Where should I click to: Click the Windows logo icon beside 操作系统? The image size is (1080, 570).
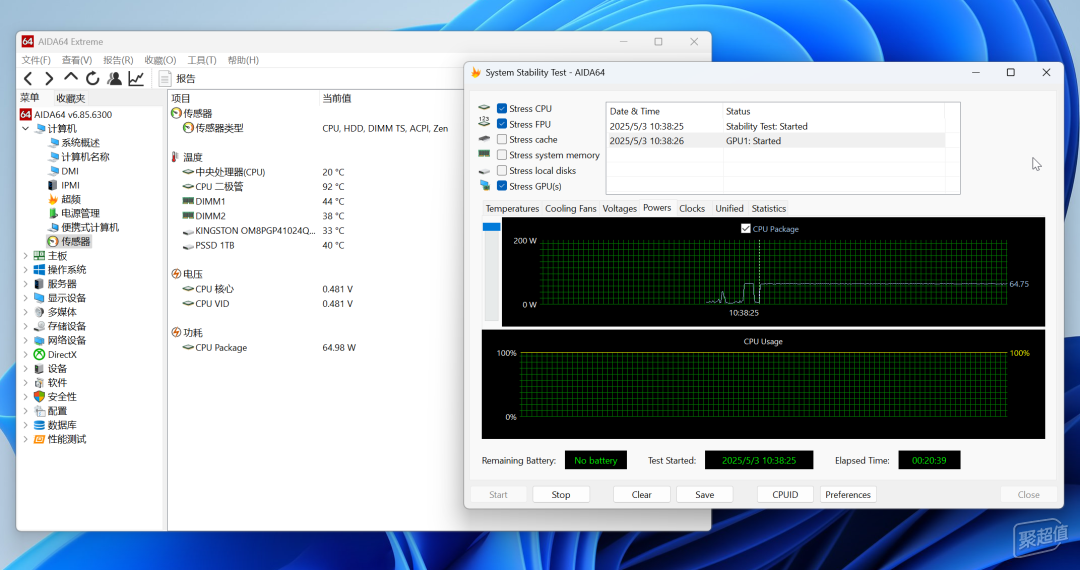39,270
